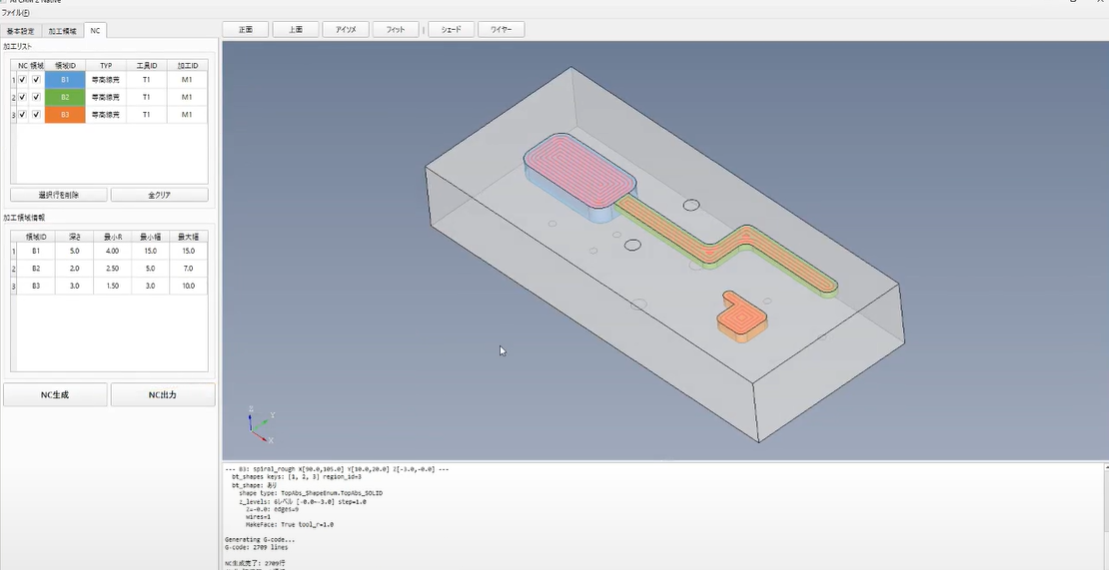Click the 領域ID header in 加工リスト
1109x570 pixels.
pyautogui.click(x=65, y=66)
